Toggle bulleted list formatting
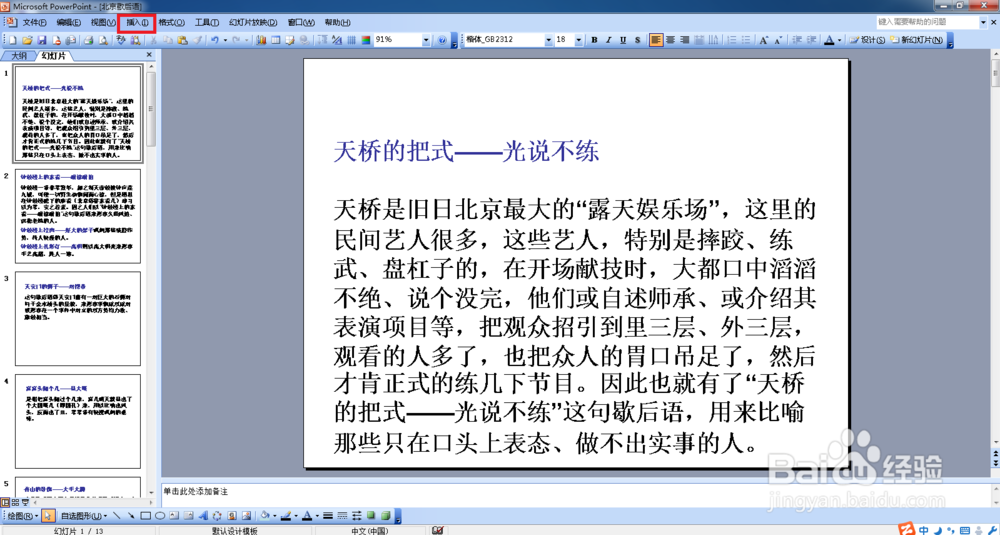Screen dimensions: 1000x535 (x=745, y=40)
